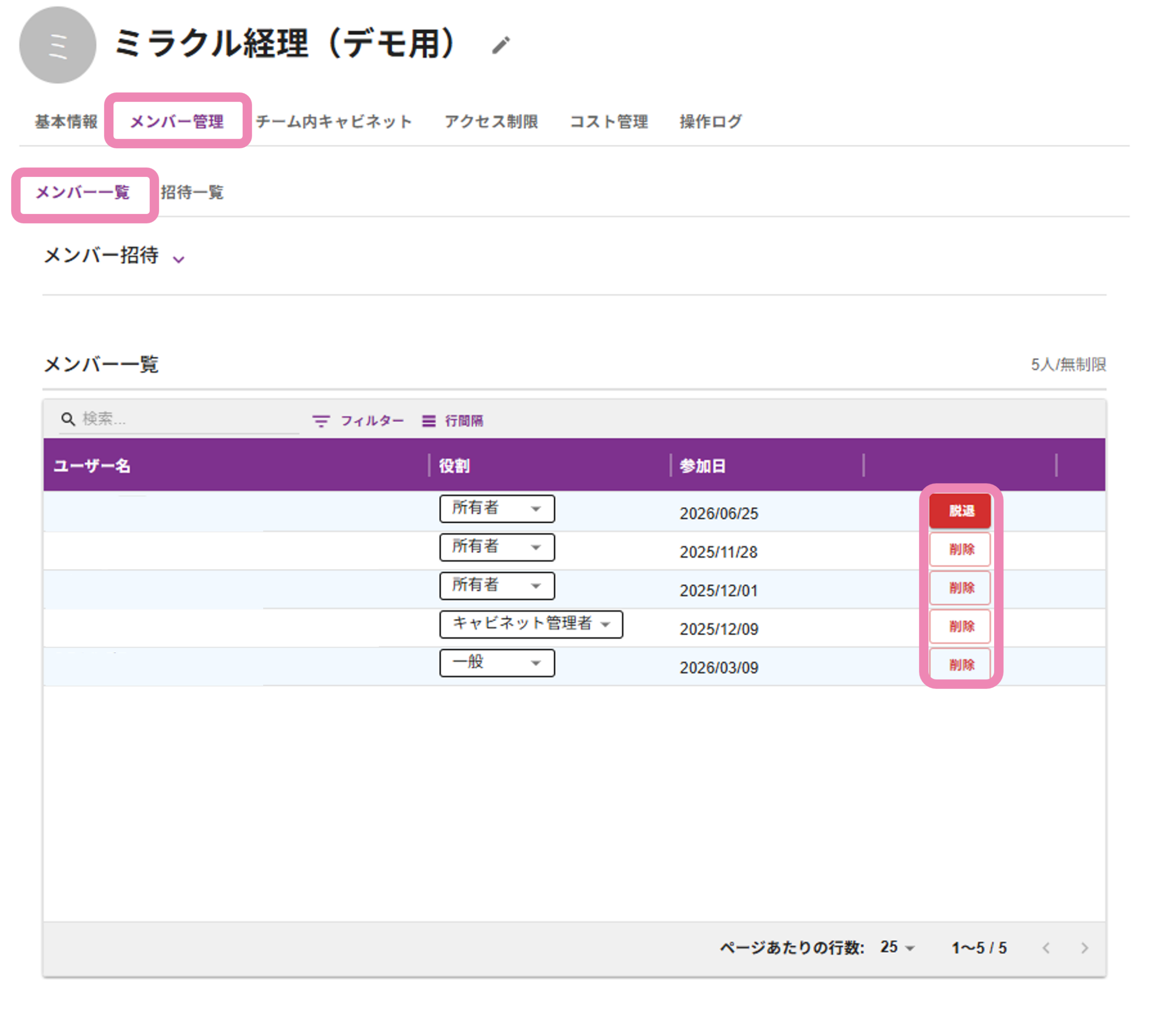Viewport: 1176px width, 1010px height.
Task: Go to next page arrow
Action: (x=1085, y=948)
